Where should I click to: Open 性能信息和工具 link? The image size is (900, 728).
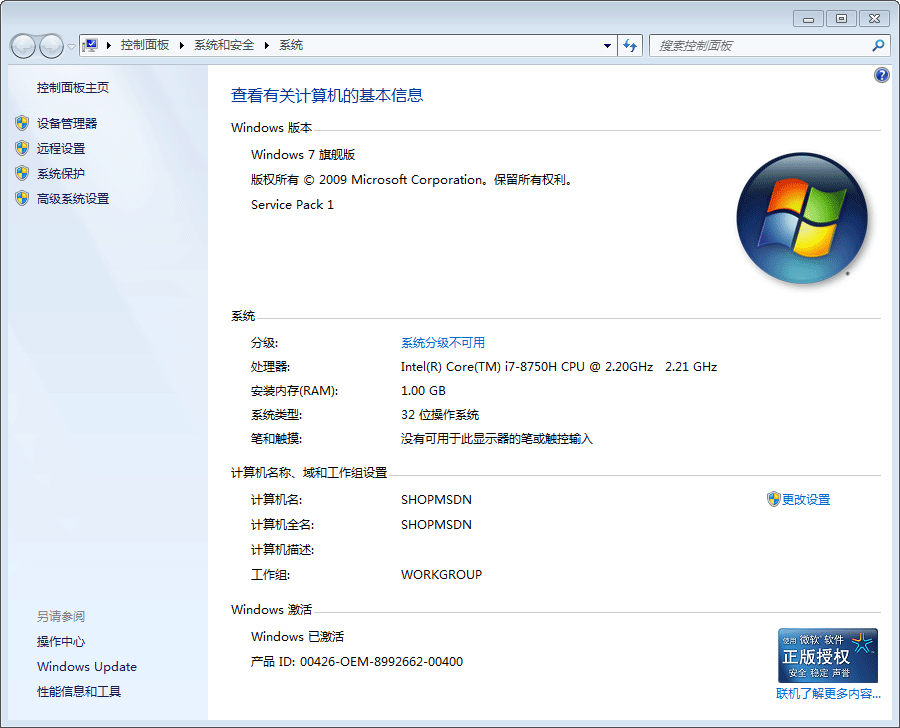[x=79, y=691]
